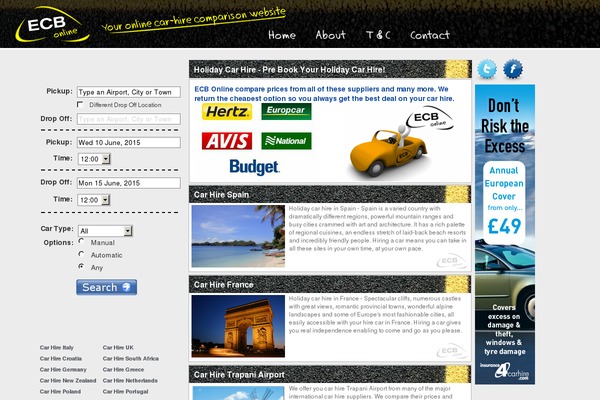
Task: Open the Car Hire Italy link
Action: [x=57, y=348]
